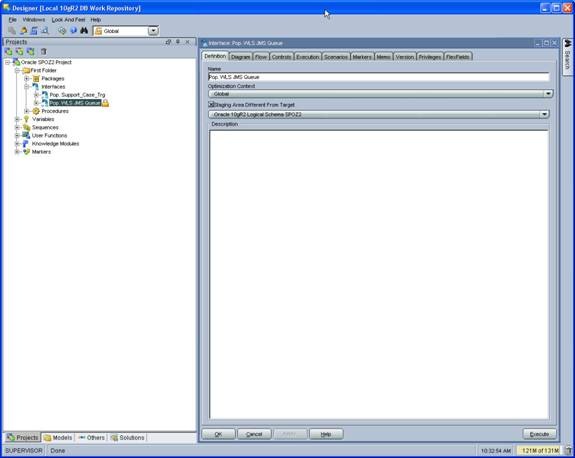The height and width of the screenshot is (458, 575).
Task: Switch to the Scenarios tab
Action: coord(336,57)
